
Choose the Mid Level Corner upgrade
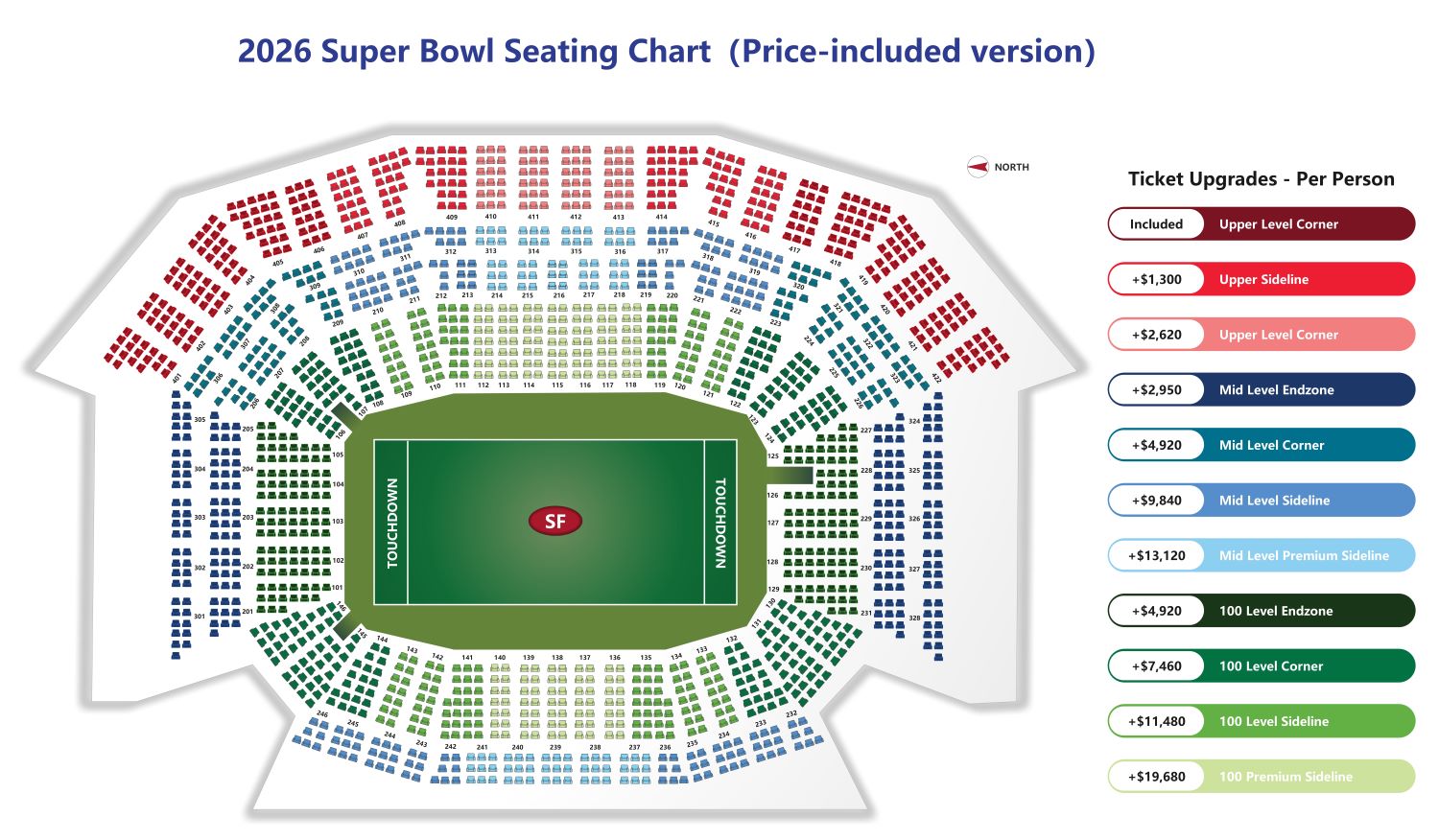pyautogui.click(x=1261, y=445)
